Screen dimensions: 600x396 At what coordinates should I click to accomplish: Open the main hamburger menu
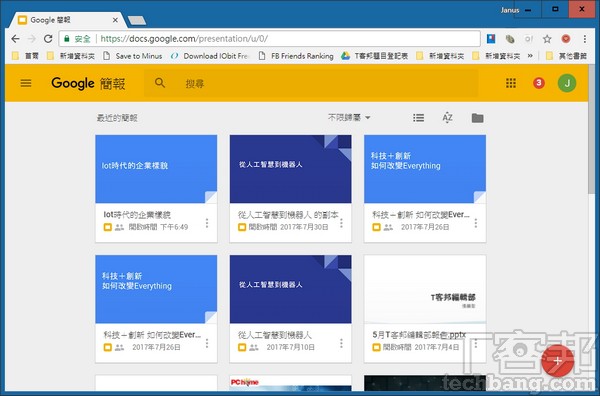pos(26,83)
